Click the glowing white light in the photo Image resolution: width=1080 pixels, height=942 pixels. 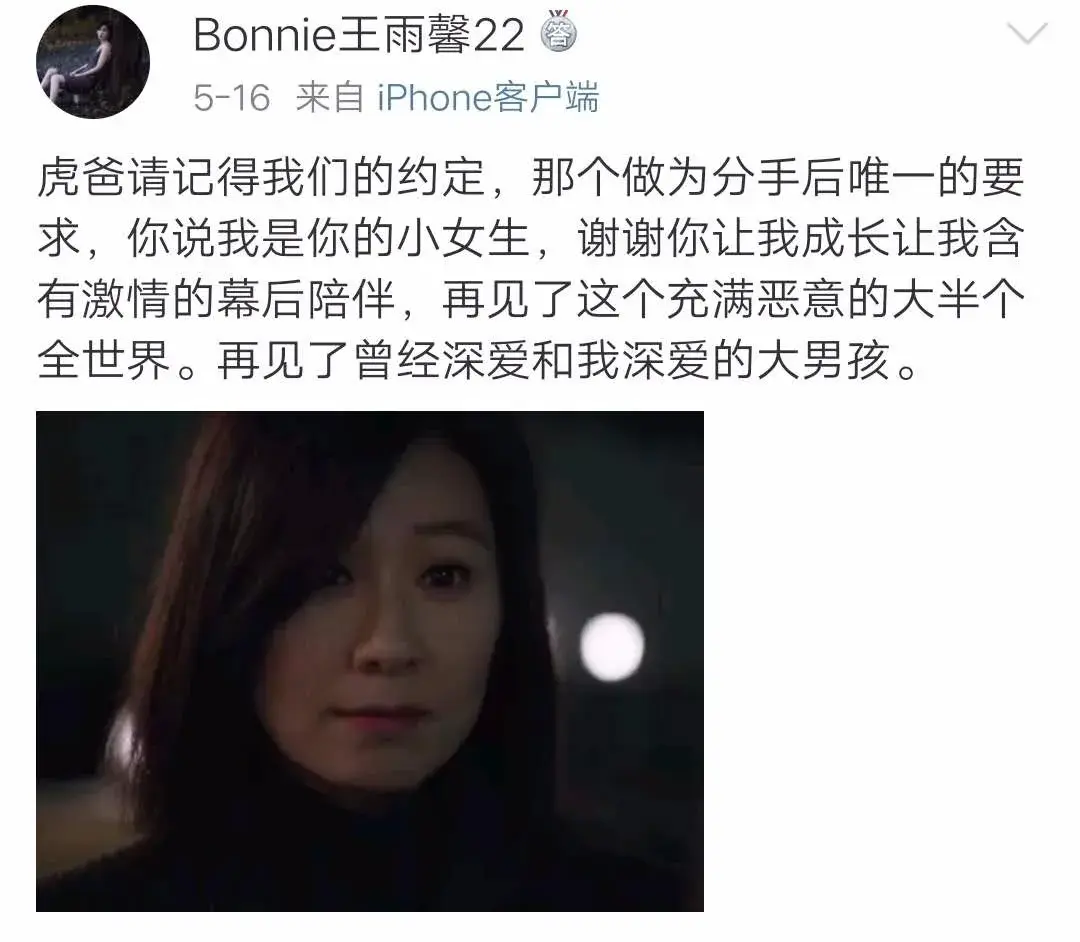pos(612,646)
